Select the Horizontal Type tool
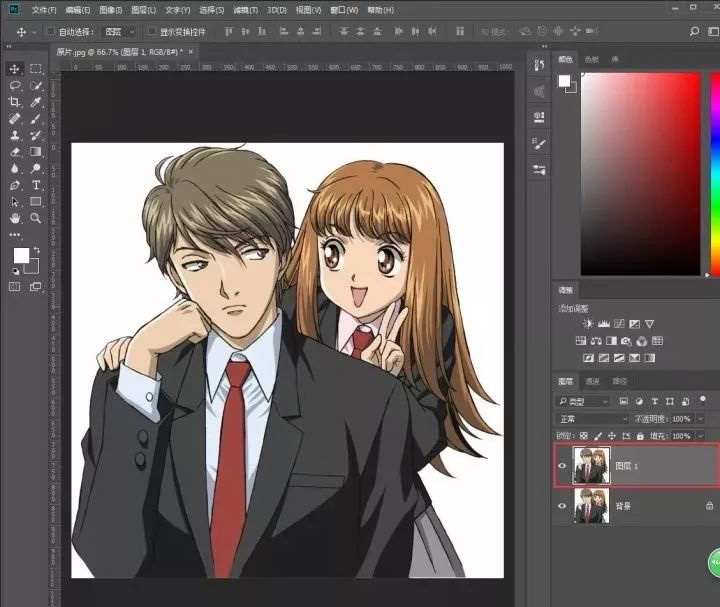 point(36,185)
